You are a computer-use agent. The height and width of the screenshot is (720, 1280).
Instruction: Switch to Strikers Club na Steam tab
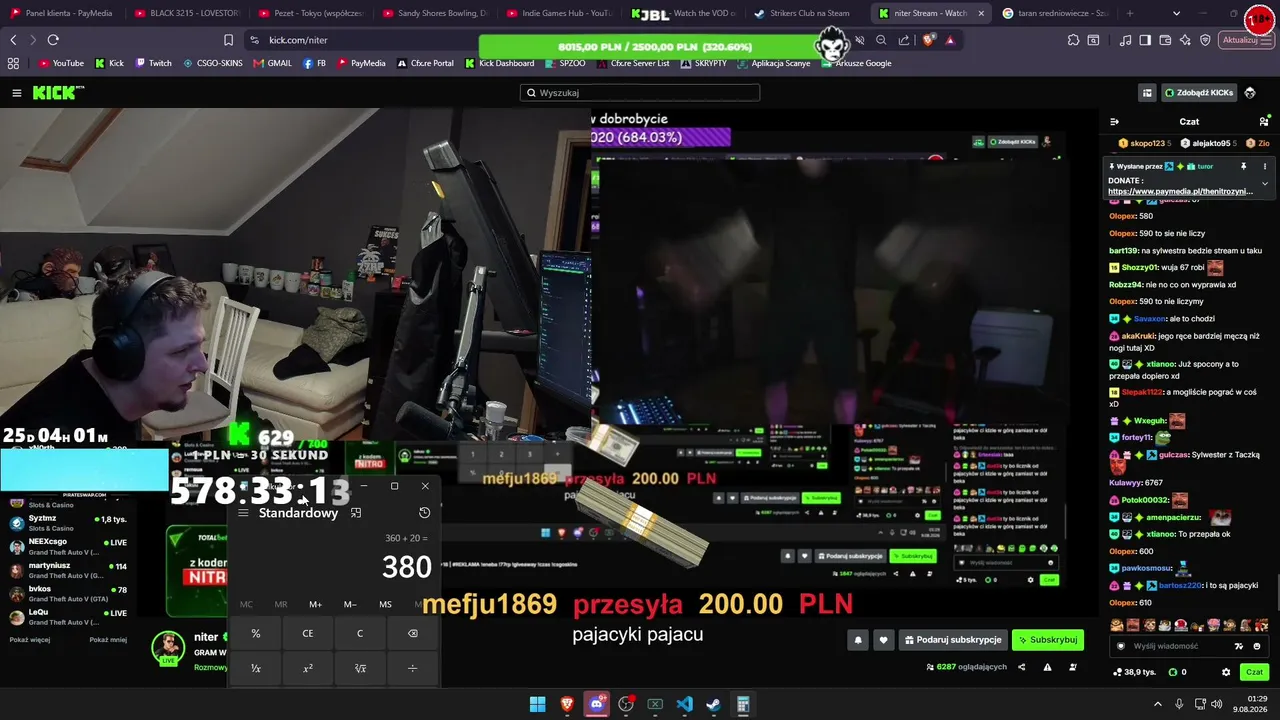[808, 13]
